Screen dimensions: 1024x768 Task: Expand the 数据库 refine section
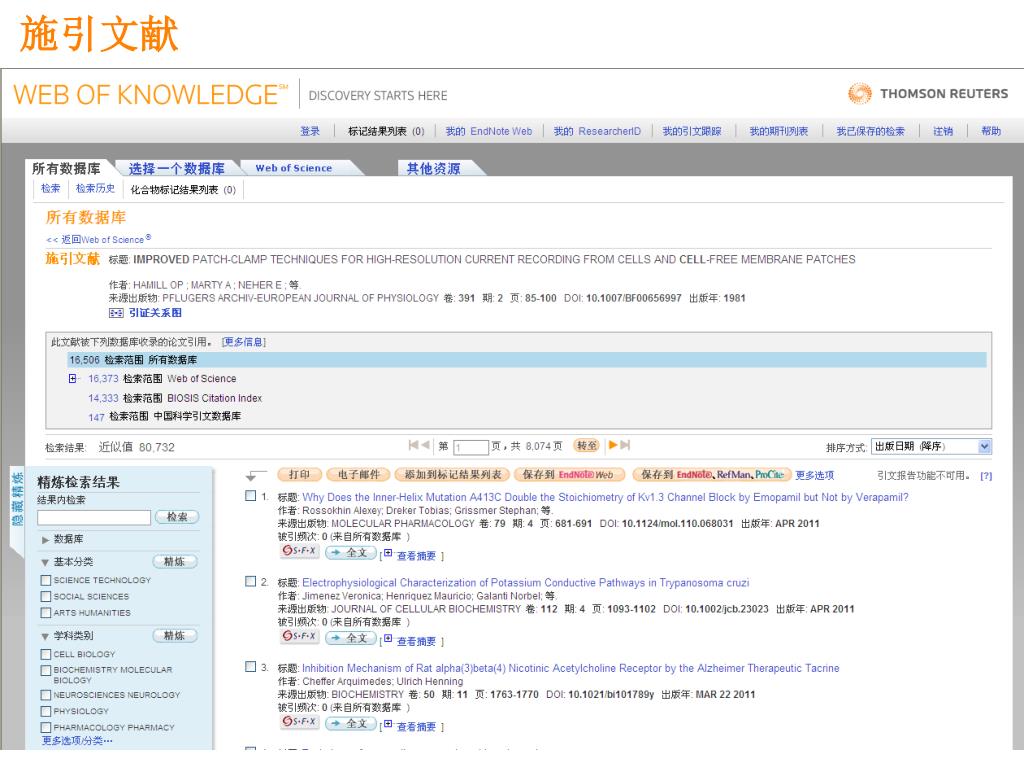click(45, 539)
